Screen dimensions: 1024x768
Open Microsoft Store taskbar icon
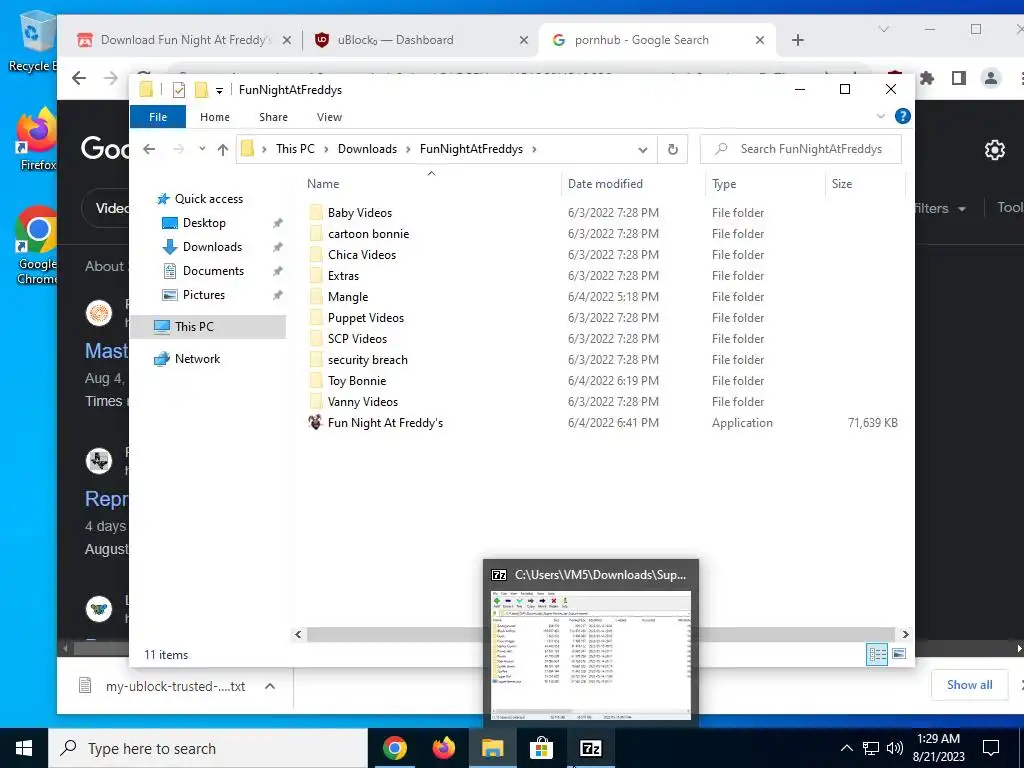pos(541,748)
